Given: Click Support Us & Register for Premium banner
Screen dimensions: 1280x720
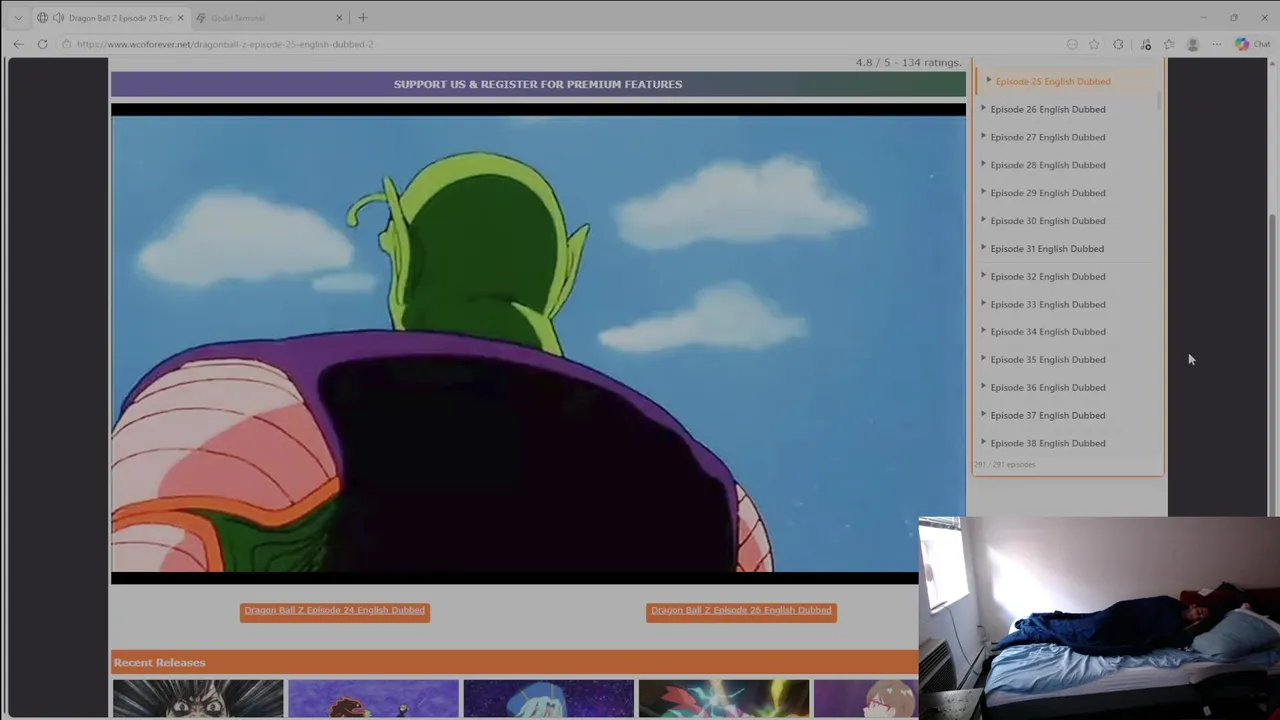Looking at the screenshot, I should coord(538,84).
